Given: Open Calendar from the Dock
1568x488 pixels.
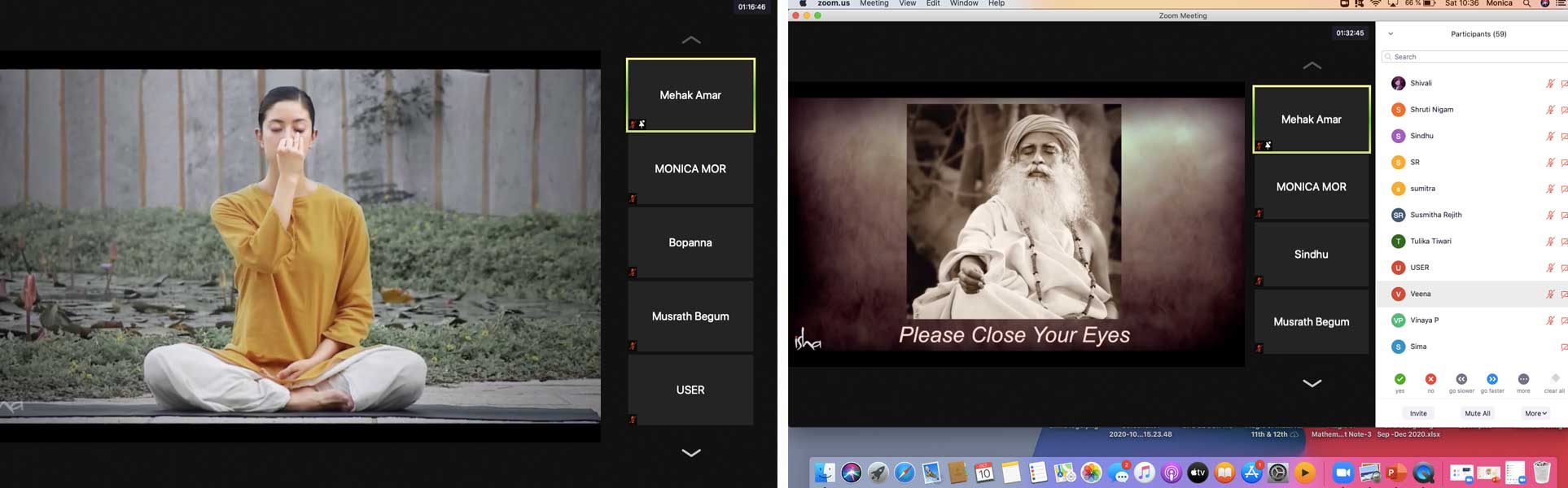Looking at the screenshot, I should [984, 473].
